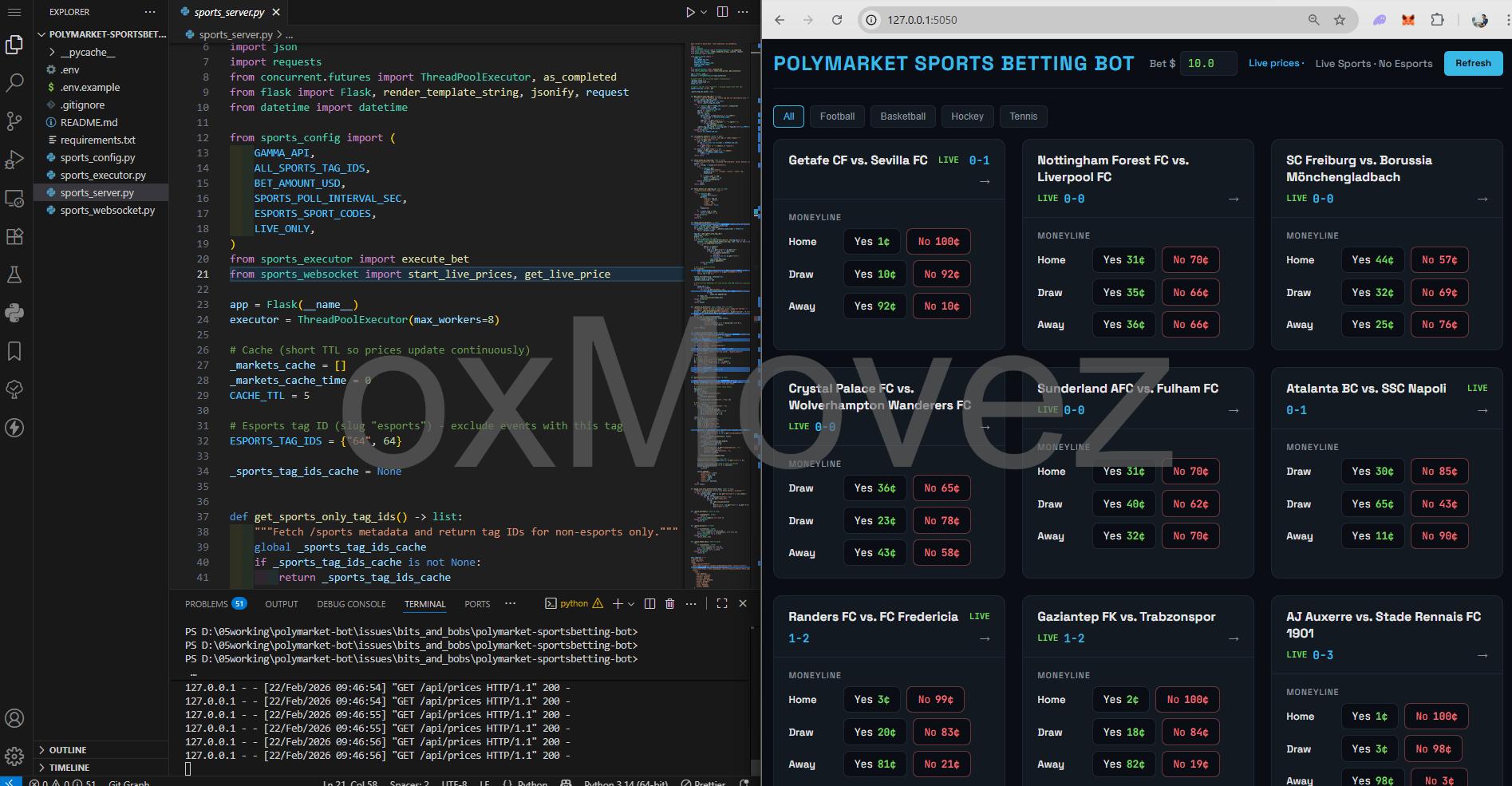Reload the browser page

coord(837,20)
